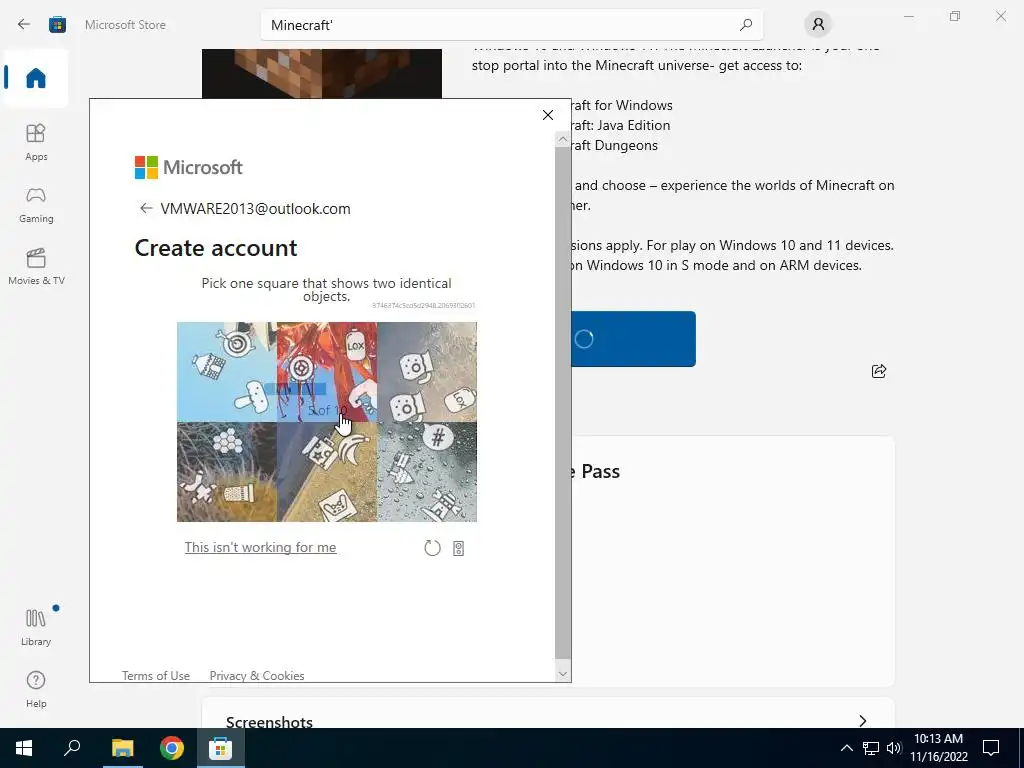Focus the search field containing Minecraft'
Viewport: 1024px width, 768px height.
coord(512,25)
